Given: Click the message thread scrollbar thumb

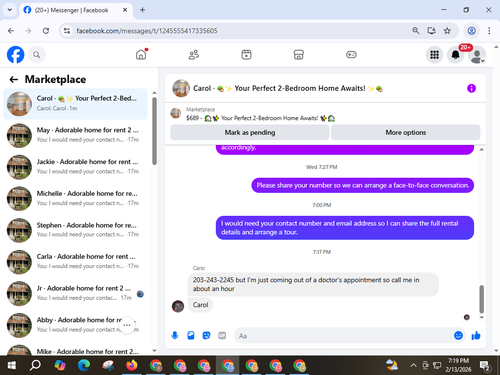Looking at the screenshot, I should (x=481, y=299).
